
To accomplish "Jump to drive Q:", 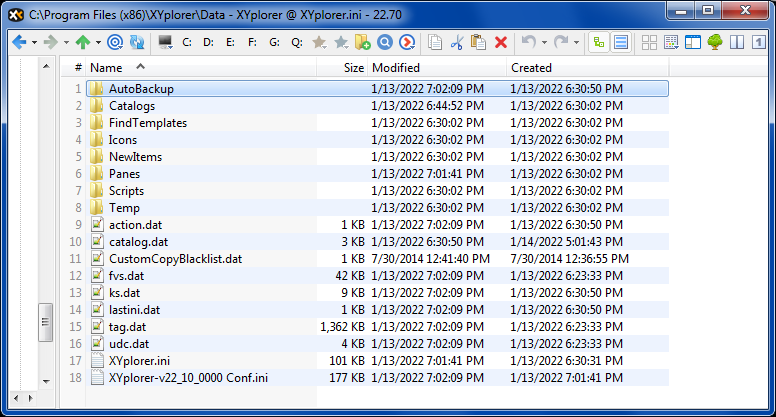I will [297, 43].
